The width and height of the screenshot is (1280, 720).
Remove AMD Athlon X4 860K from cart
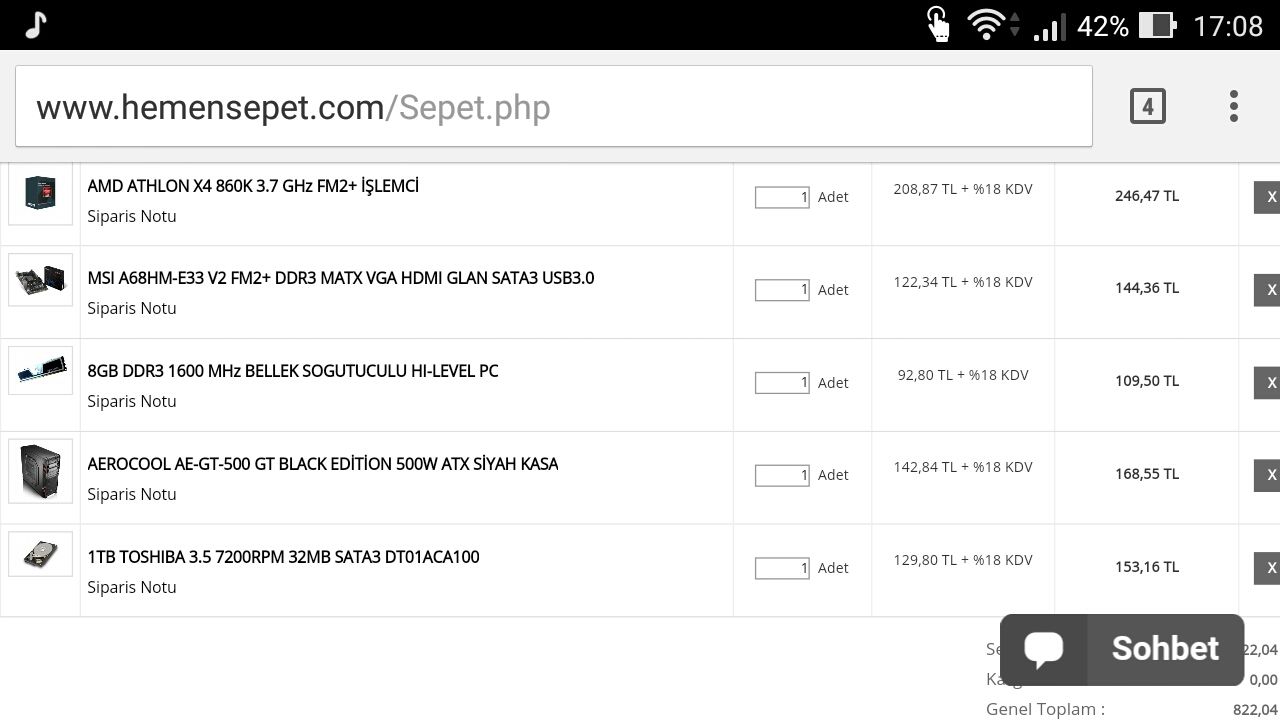click(1267, 197)
